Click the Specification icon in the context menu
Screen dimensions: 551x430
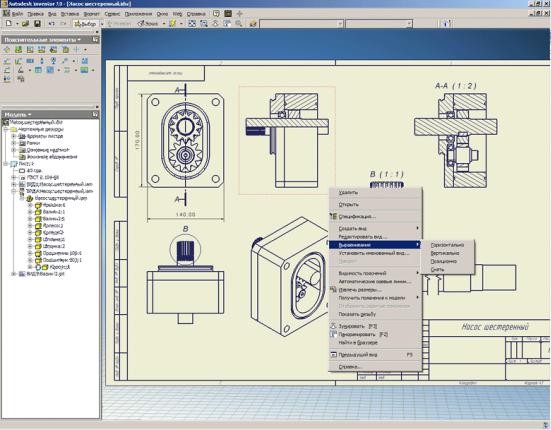pyautogui.click(x=333, y=216)
